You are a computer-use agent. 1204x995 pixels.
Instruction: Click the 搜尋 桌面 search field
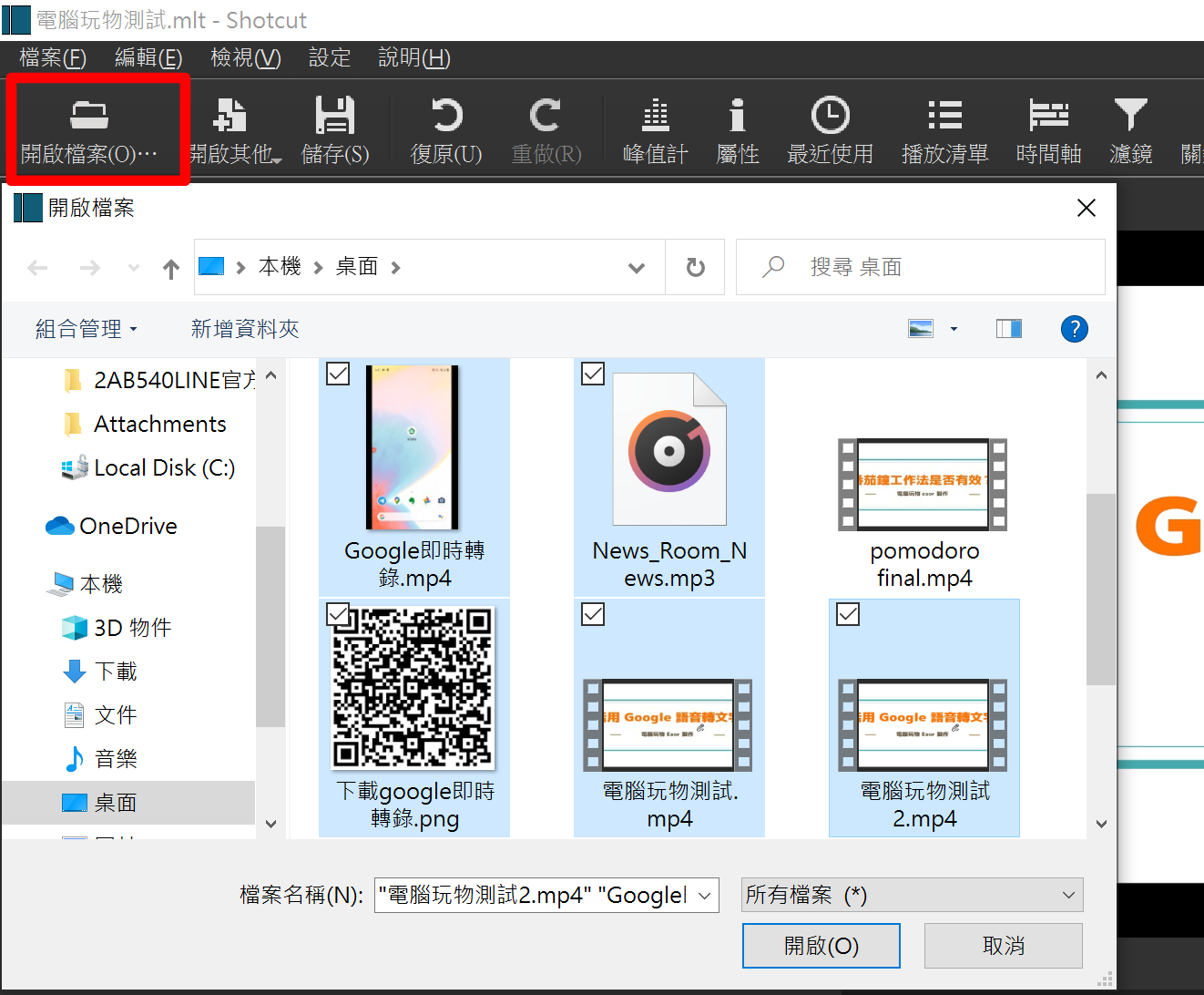pyautogui.click(x=921, y=267)
